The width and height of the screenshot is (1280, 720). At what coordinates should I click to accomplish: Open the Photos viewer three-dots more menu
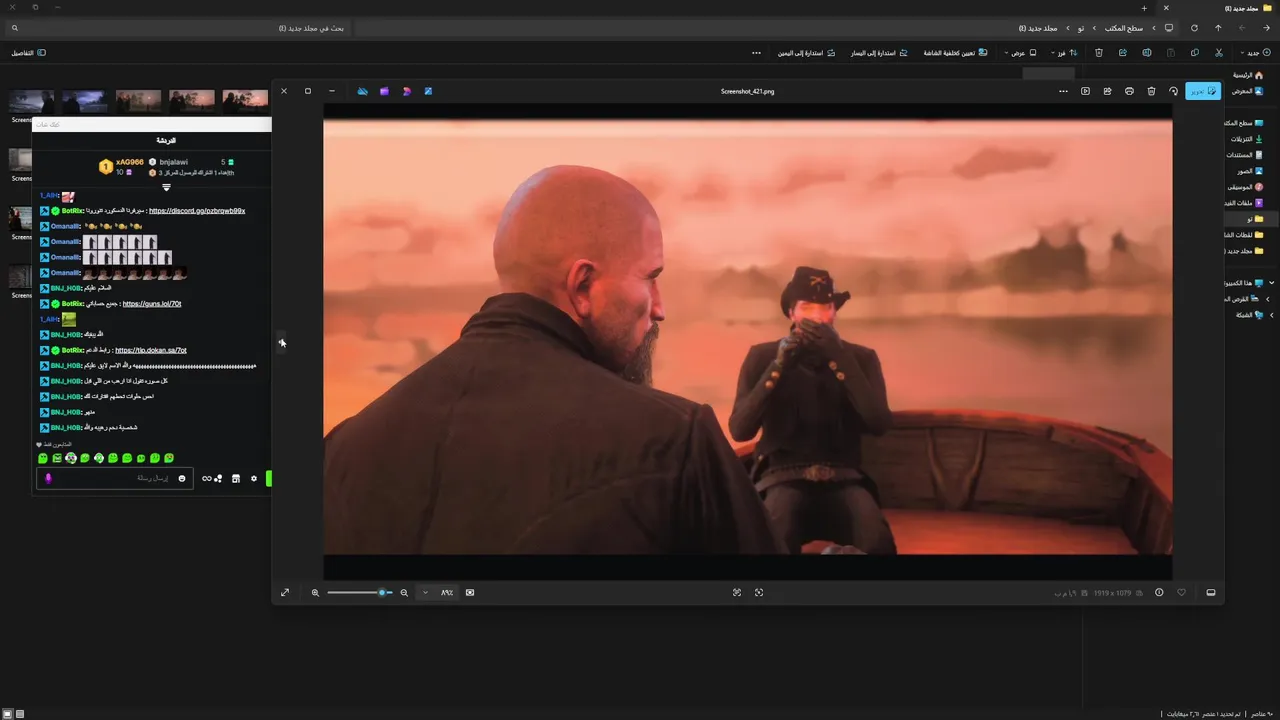[1063, 91]
